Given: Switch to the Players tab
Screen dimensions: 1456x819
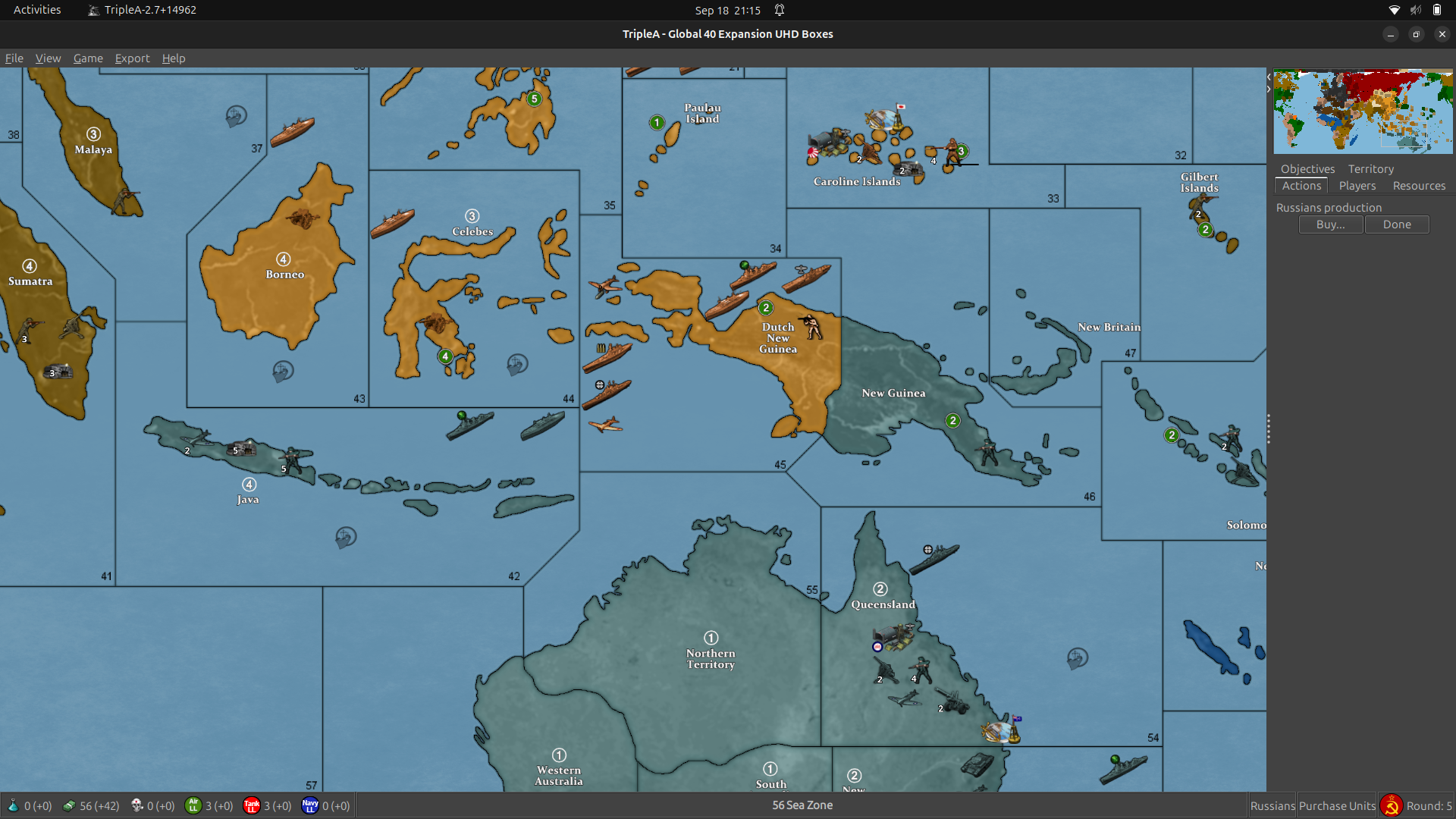Looking at the screenshot, I should pos(1357,186).
